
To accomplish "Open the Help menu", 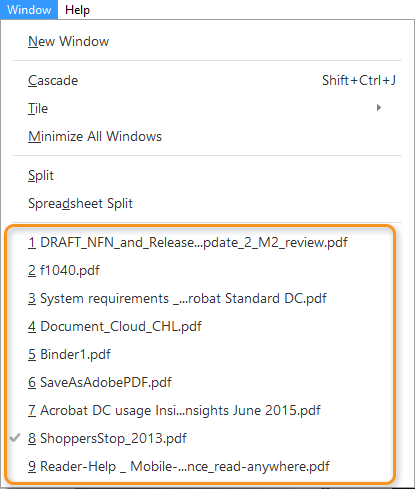I will coord(77,10).
